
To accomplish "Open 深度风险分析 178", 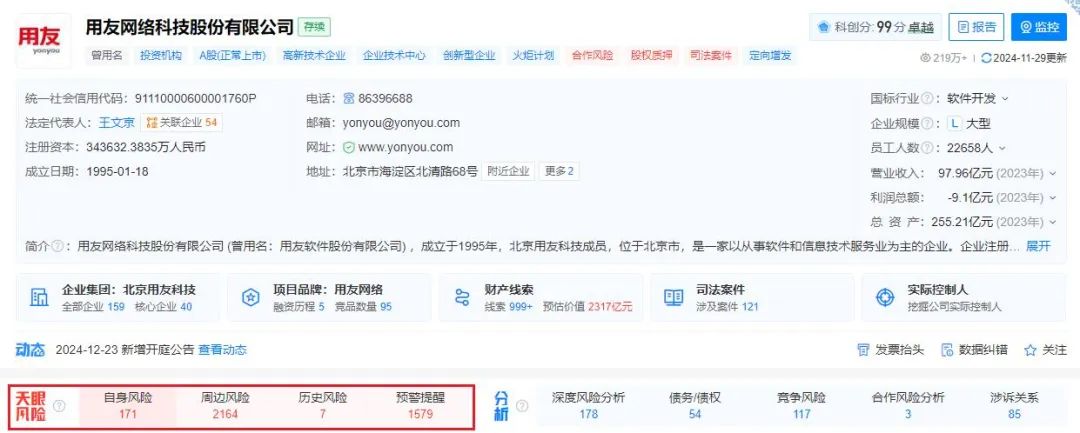I will [x=588, y=405].
